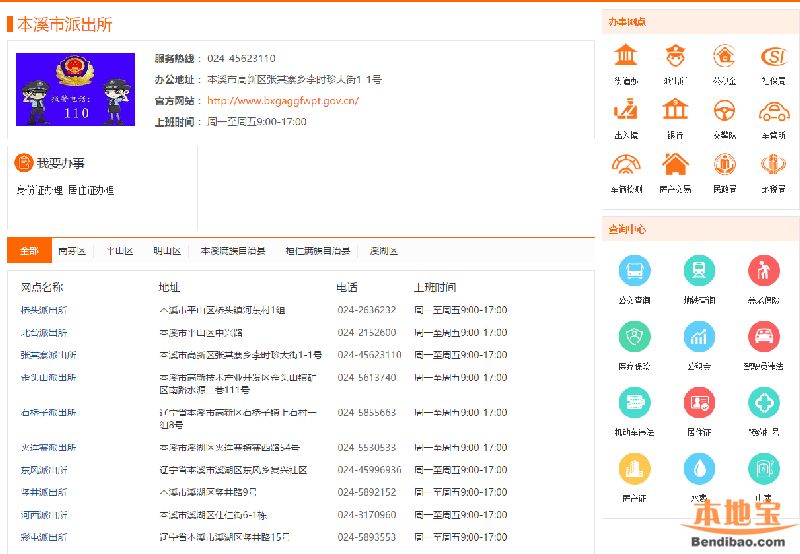Select the 全部 district tab
The width and height of the screenshot is (800, 554).
(28, 251)
